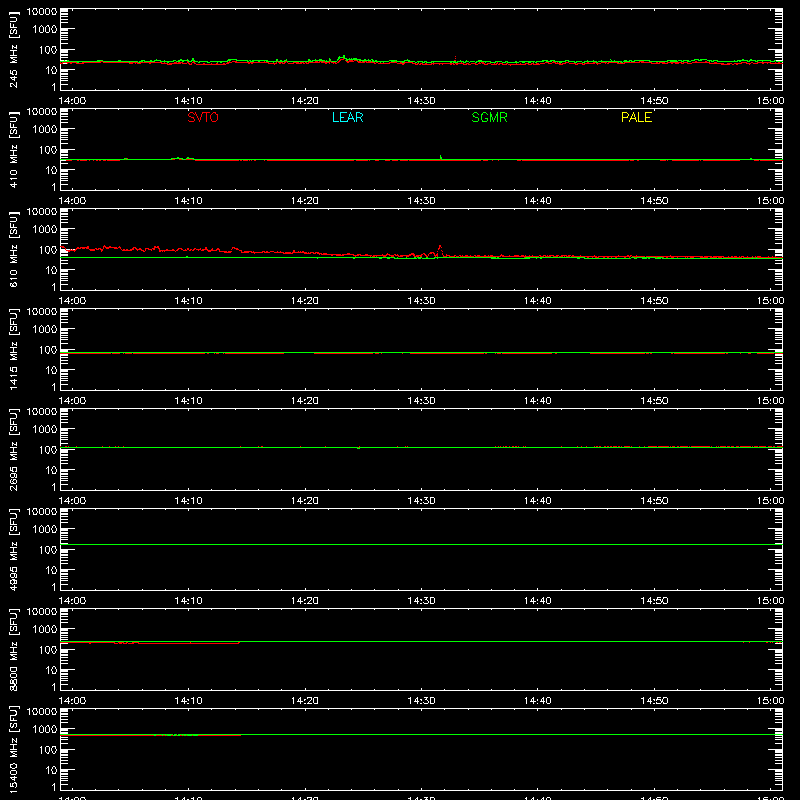Click the 15:00 time label under the 4995 MHz panel
This screenshot has height=800, width=800.
point(770,601)
